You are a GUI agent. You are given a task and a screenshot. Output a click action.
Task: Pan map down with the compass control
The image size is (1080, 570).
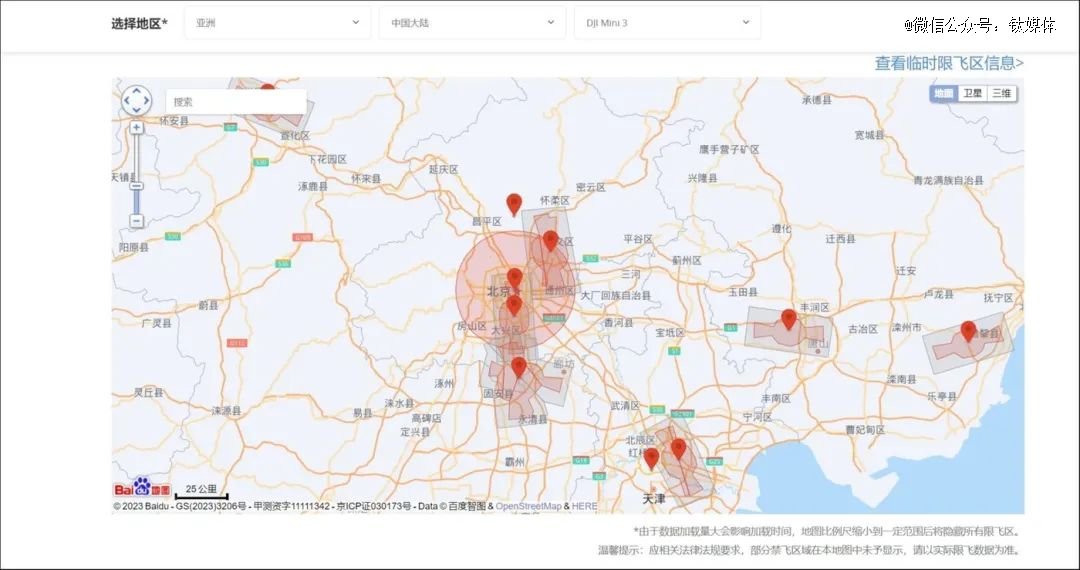[136, 111]
